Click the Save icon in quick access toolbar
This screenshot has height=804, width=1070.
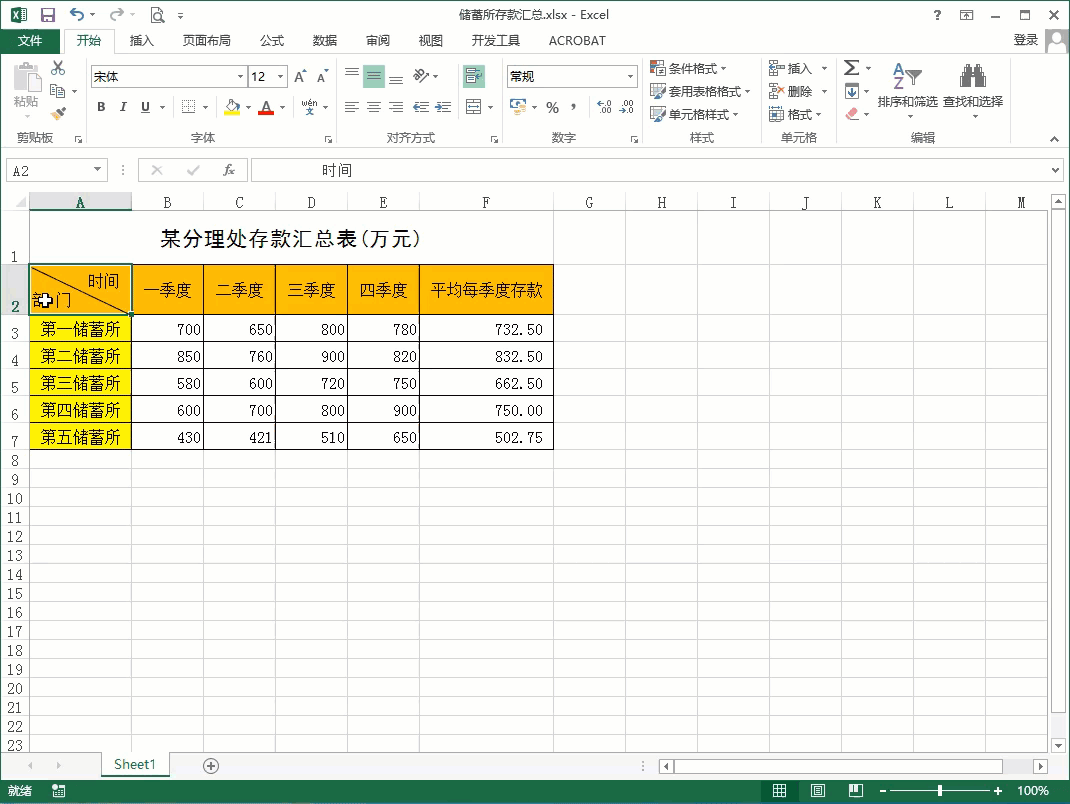(48, 15)
